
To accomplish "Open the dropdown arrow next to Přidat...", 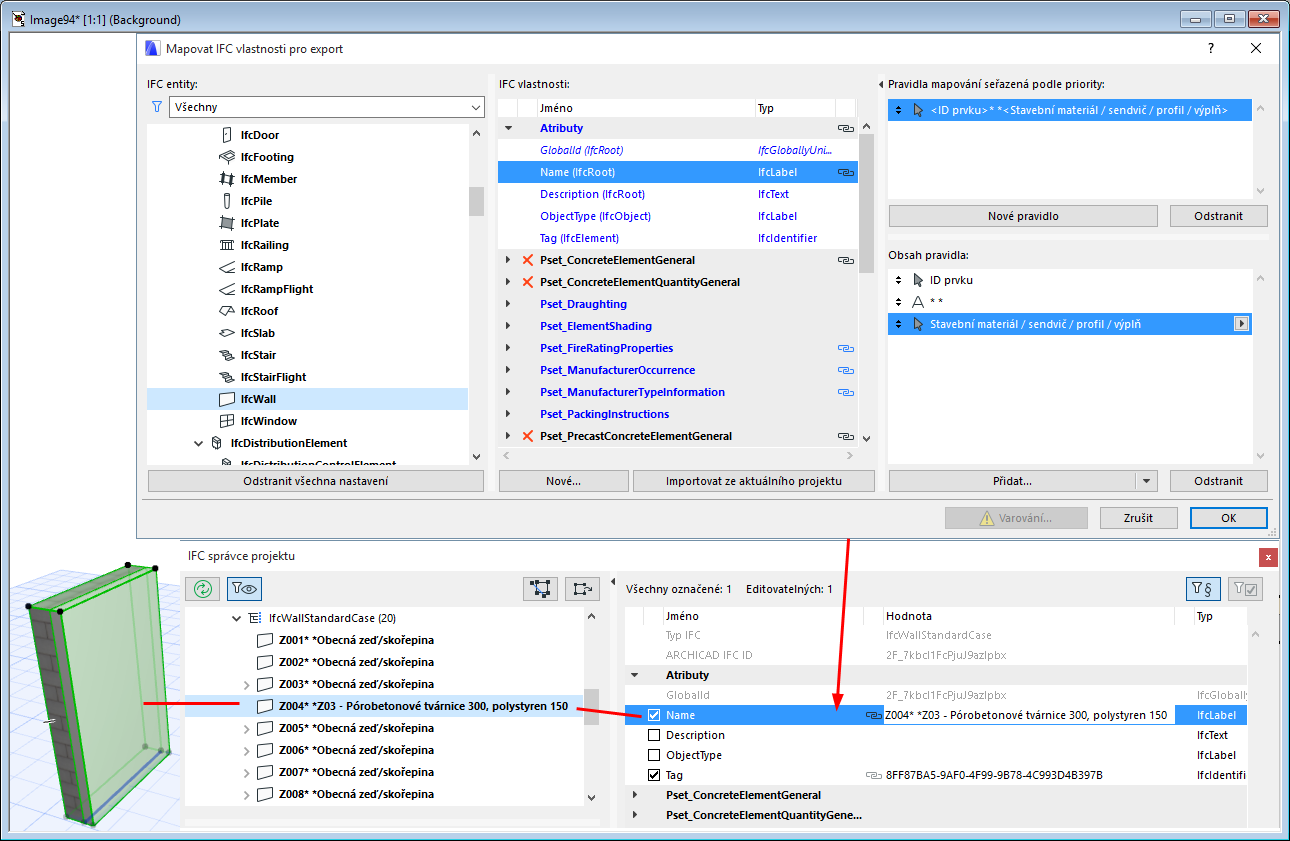I will click(1147, 481).
